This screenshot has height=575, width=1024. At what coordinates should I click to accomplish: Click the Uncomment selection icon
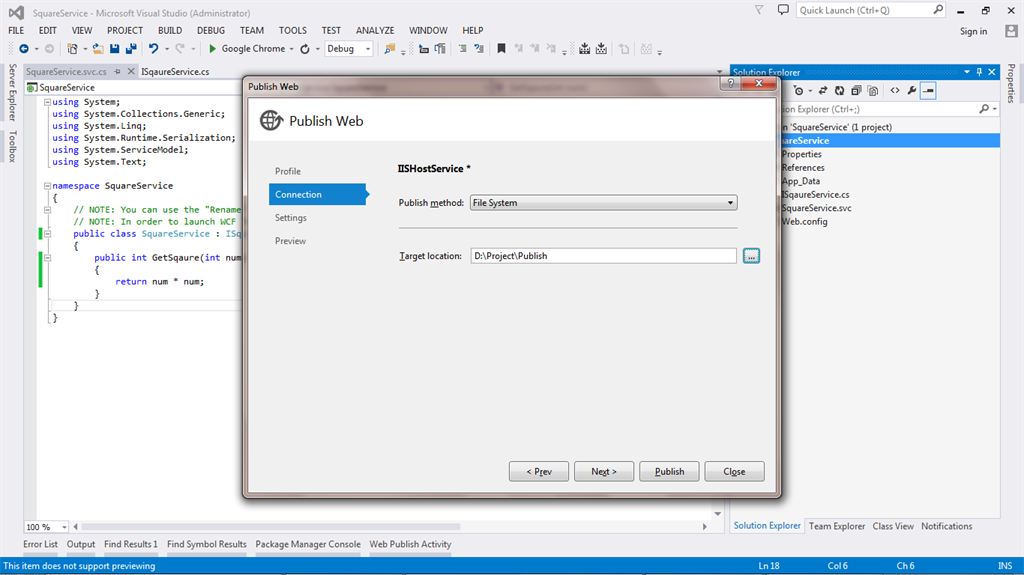(479, 49)
